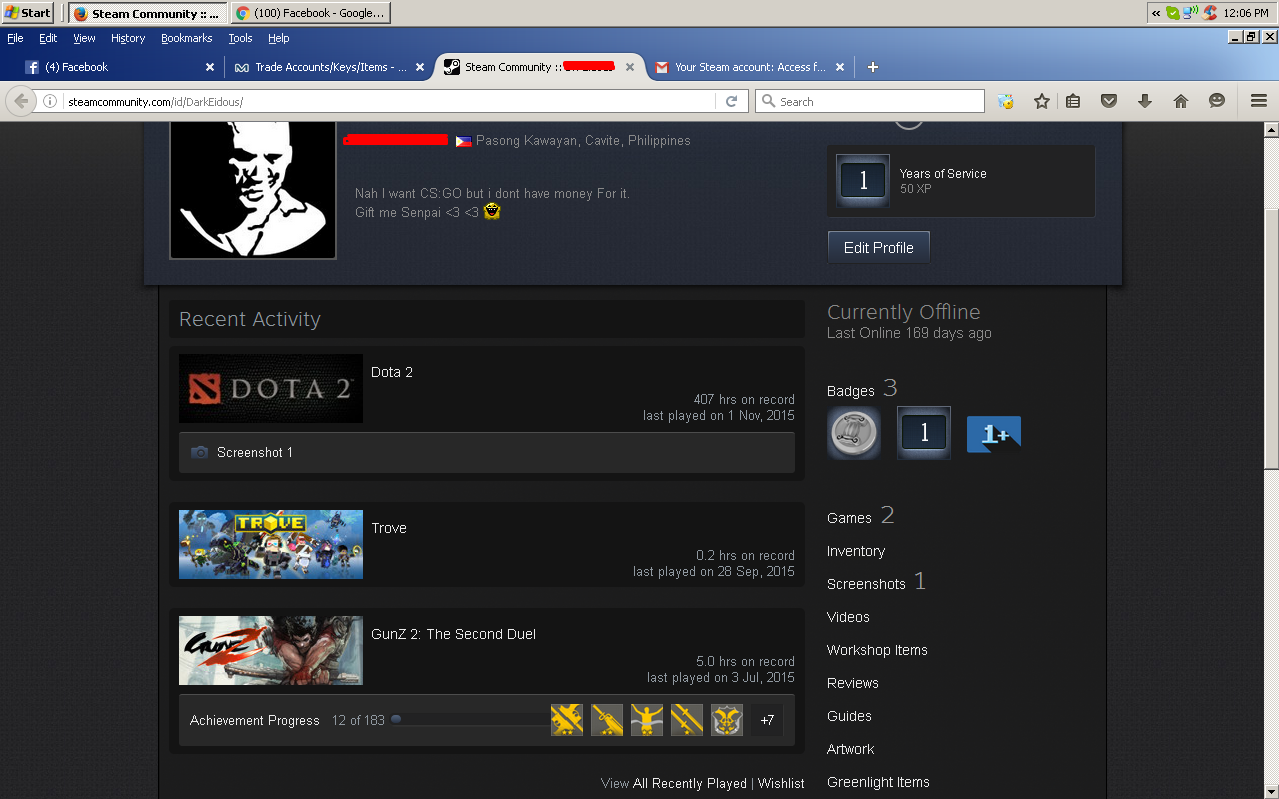Click the +7 more achievements button
Viewport: 1279px width, 799px height.
point(767,720)
